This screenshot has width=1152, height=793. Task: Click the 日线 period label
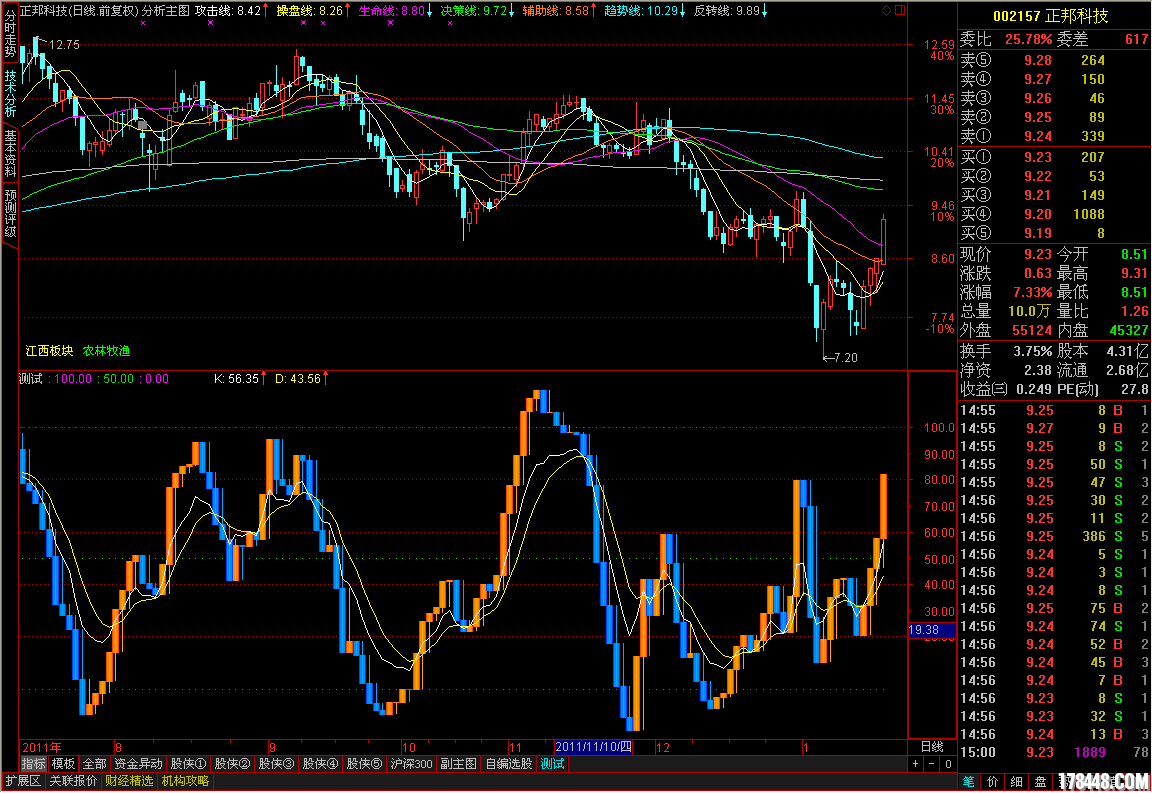(932, 747)
